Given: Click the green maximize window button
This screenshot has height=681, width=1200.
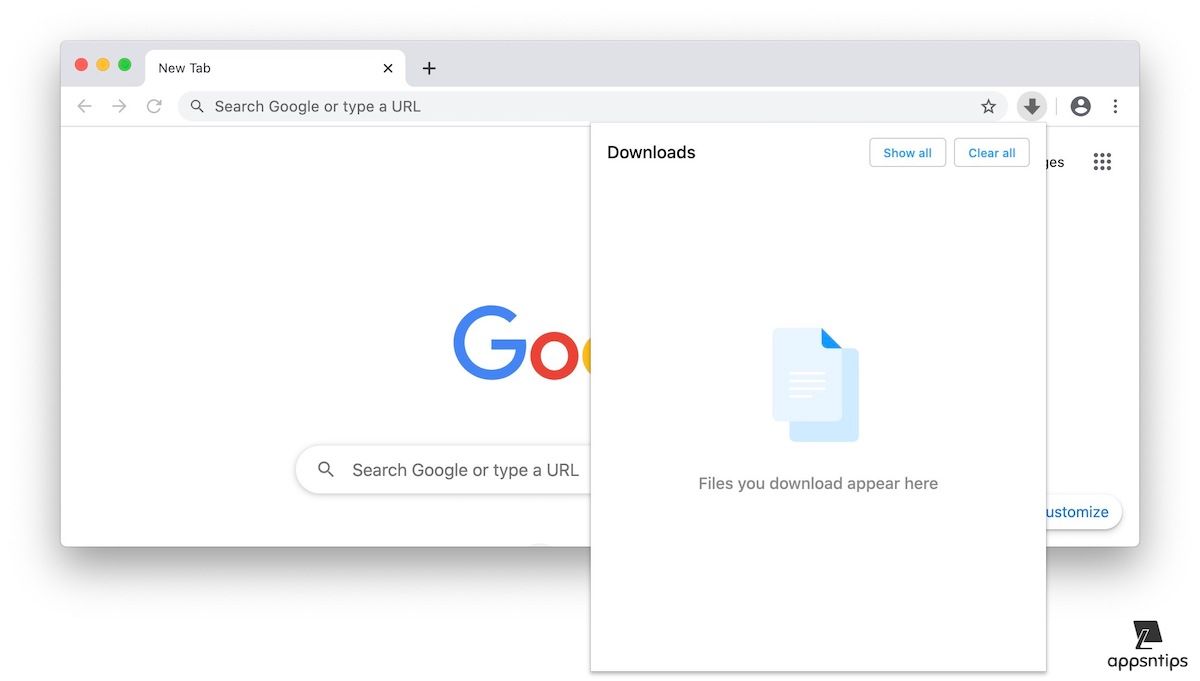Looking at the screenshot, I should coord(125,65).
